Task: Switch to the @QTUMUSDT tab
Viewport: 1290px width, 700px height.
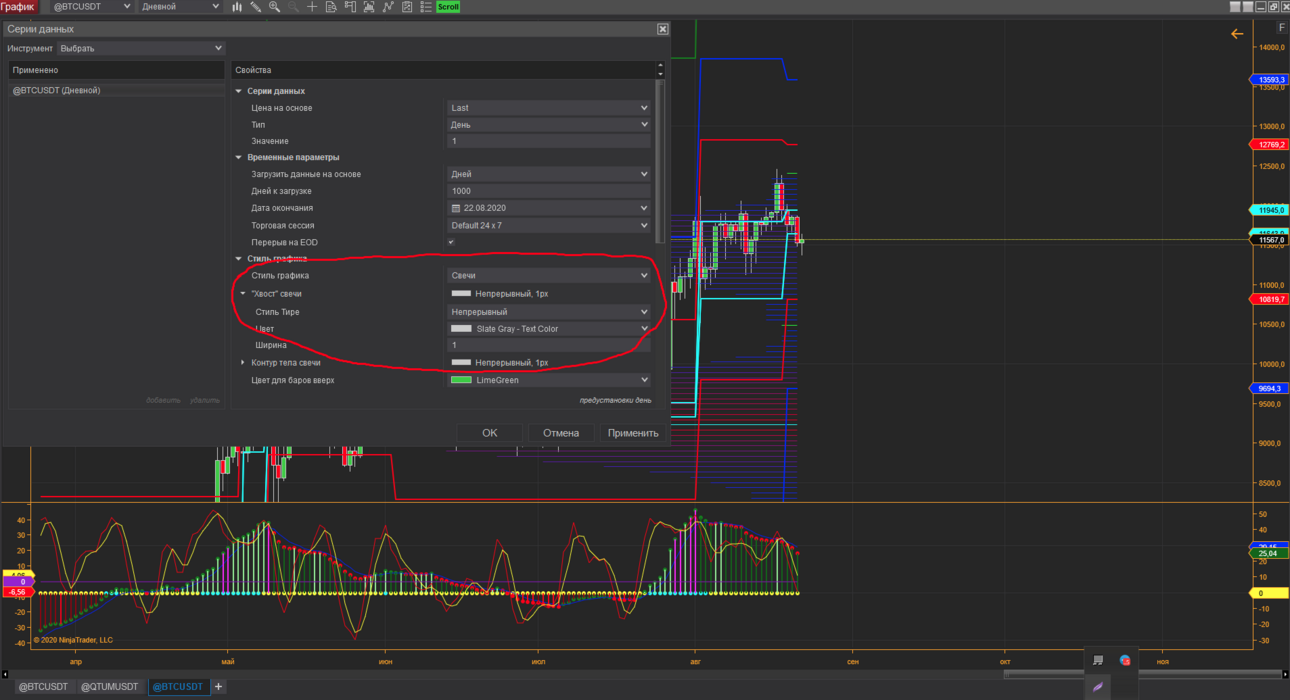Action: pyautogui.click(x=110, y=687)
